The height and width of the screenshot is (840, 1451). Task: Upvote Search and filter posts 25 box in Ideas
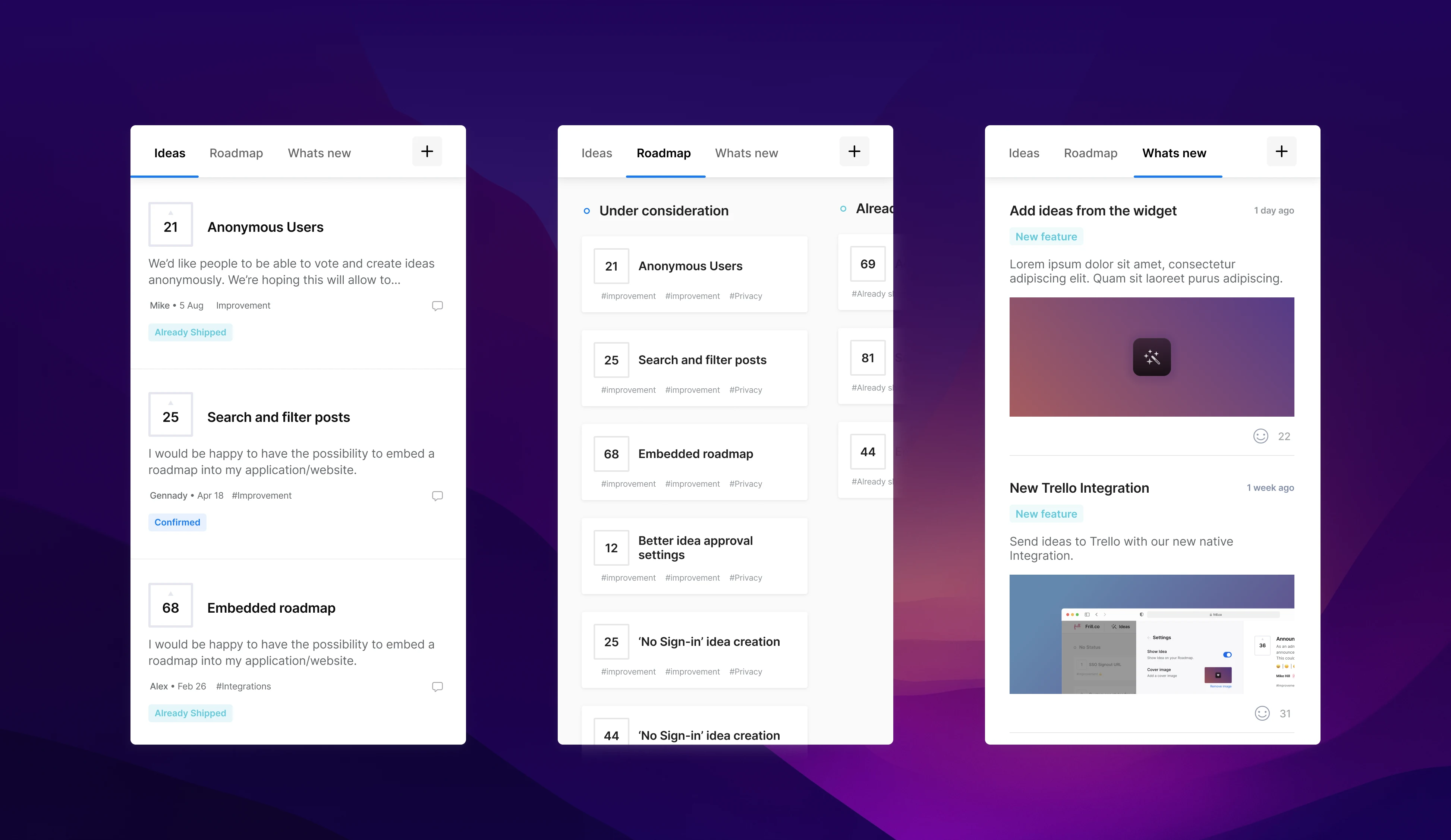click(x=170, y=414)
